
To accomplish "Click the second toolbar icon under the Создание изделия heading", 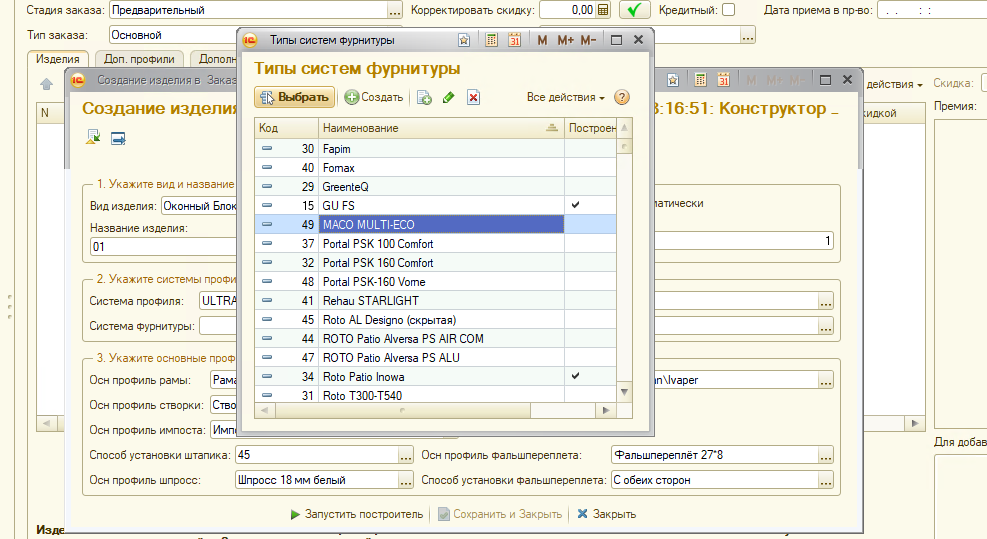I will pyautogui.click(x=118, y=138).
